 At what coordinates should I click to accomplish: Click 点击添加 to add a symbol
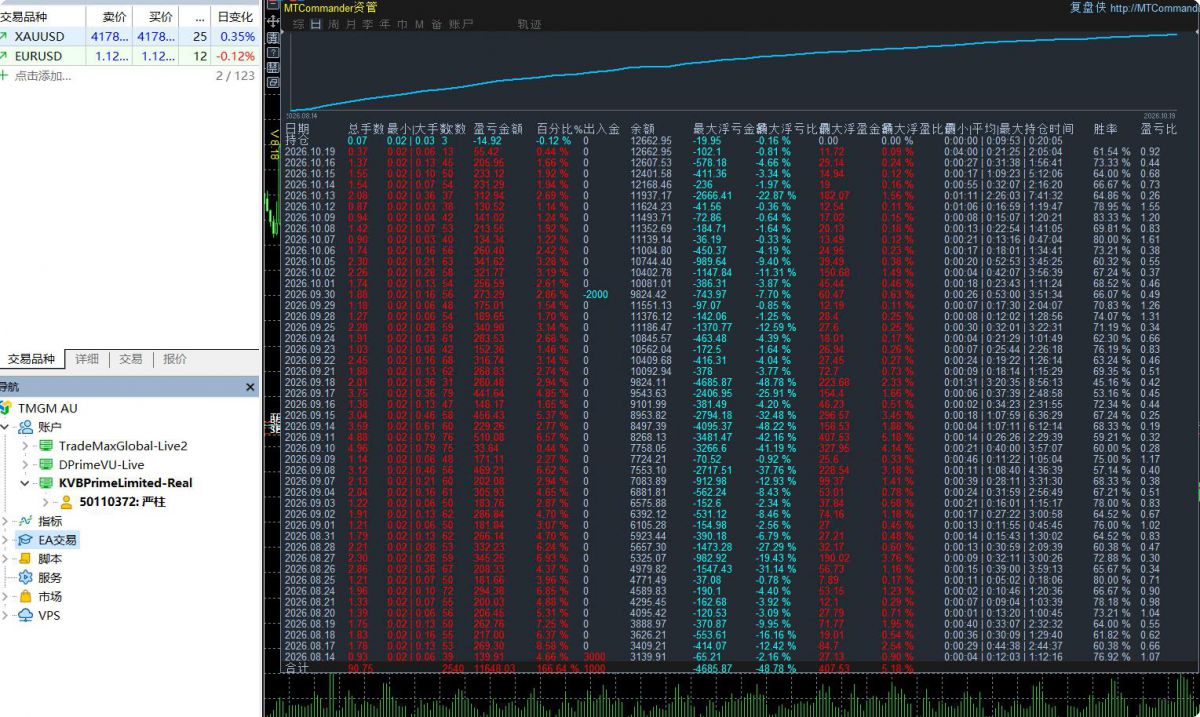pos(43,76)
